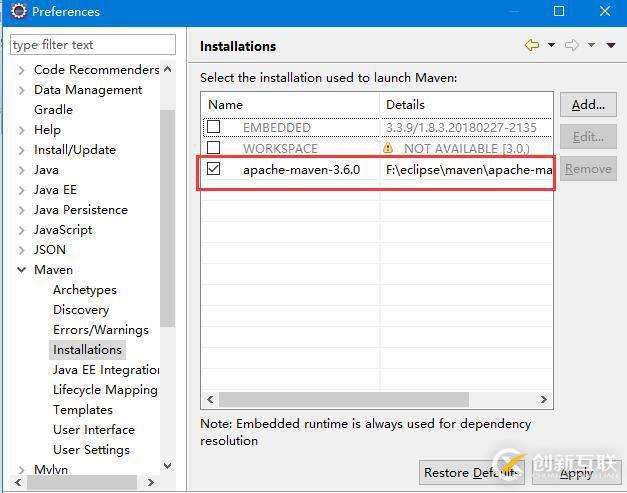Click the Restore Defaults button
The height and width of the screenshot is (493, 627).
[472, 473]
